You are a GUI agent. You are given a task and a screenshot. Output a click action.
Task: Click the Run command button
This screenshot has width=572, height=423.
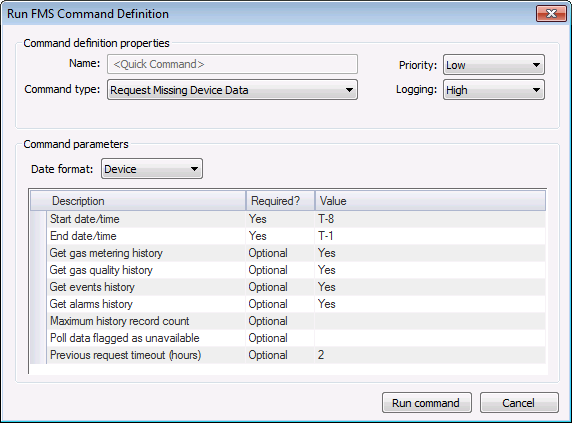point(426,403)
